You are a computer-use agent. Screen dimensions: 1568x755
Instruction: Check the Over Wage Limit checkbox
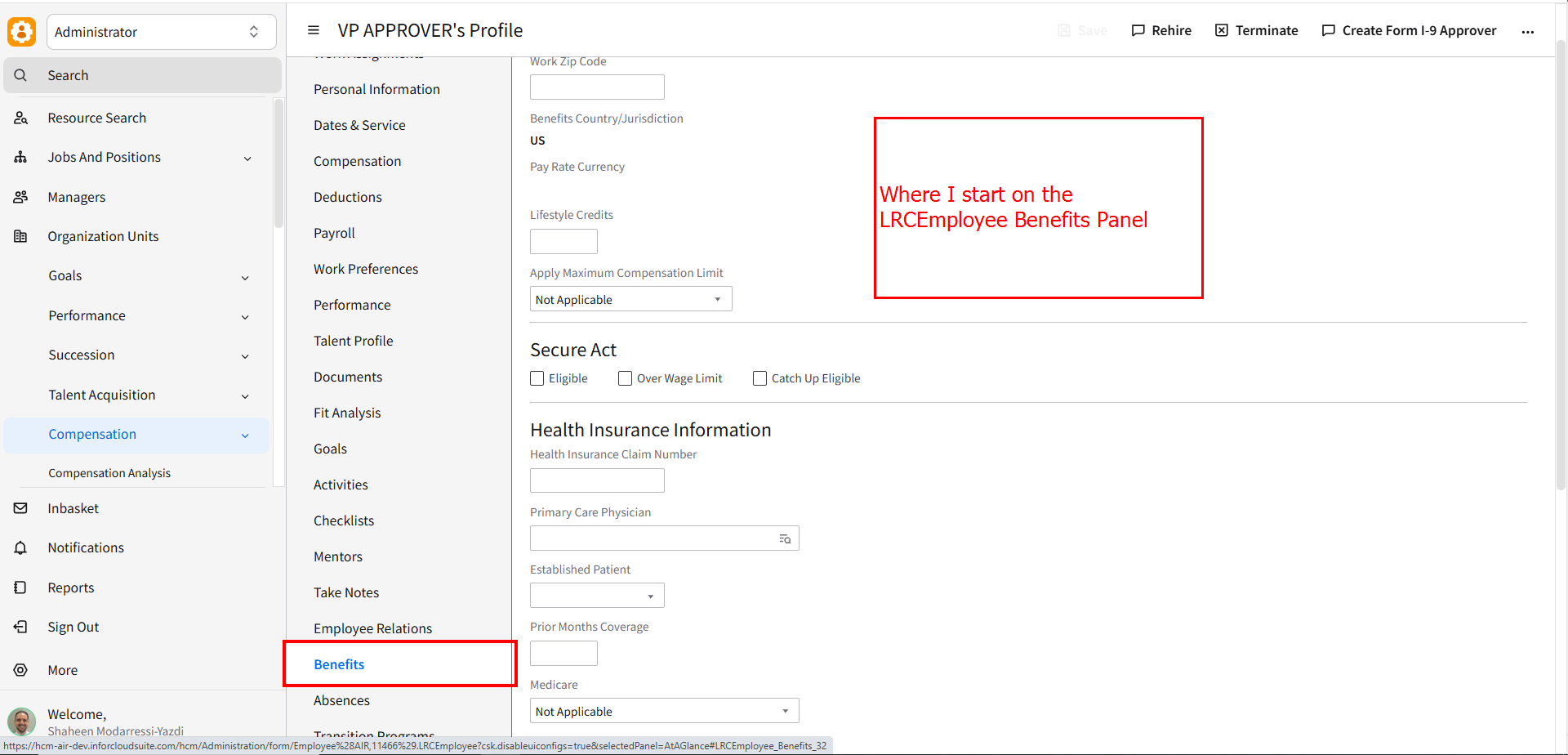point(626,378)
